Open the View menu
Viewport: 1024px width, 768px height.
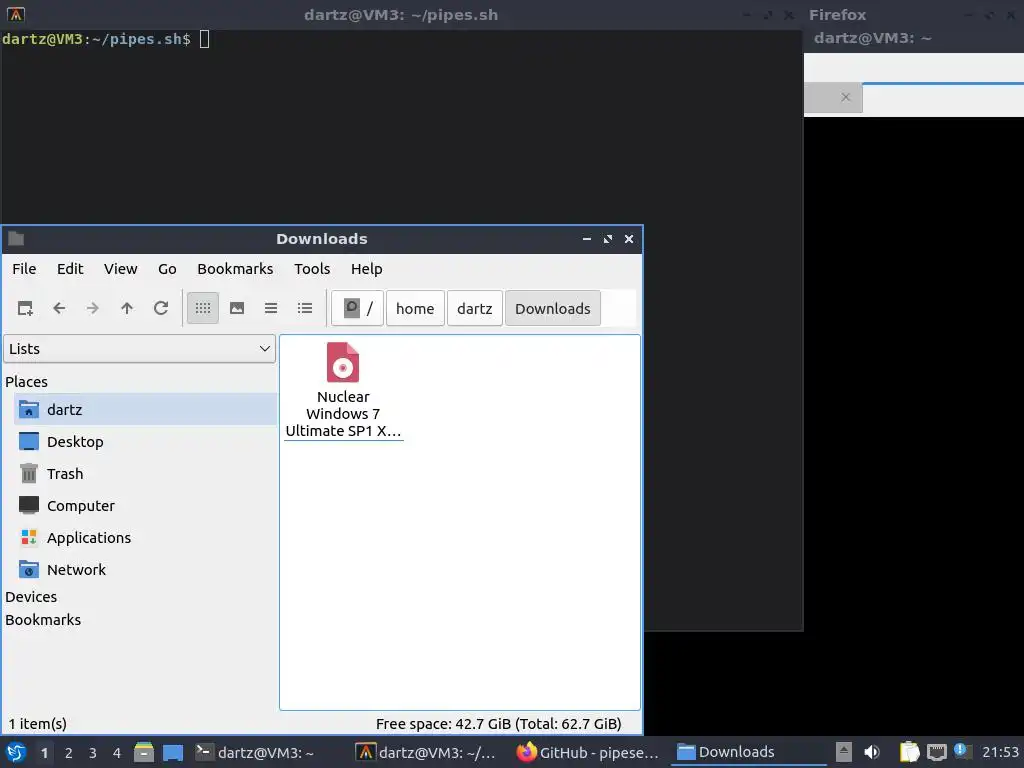[x=121, y=269]
